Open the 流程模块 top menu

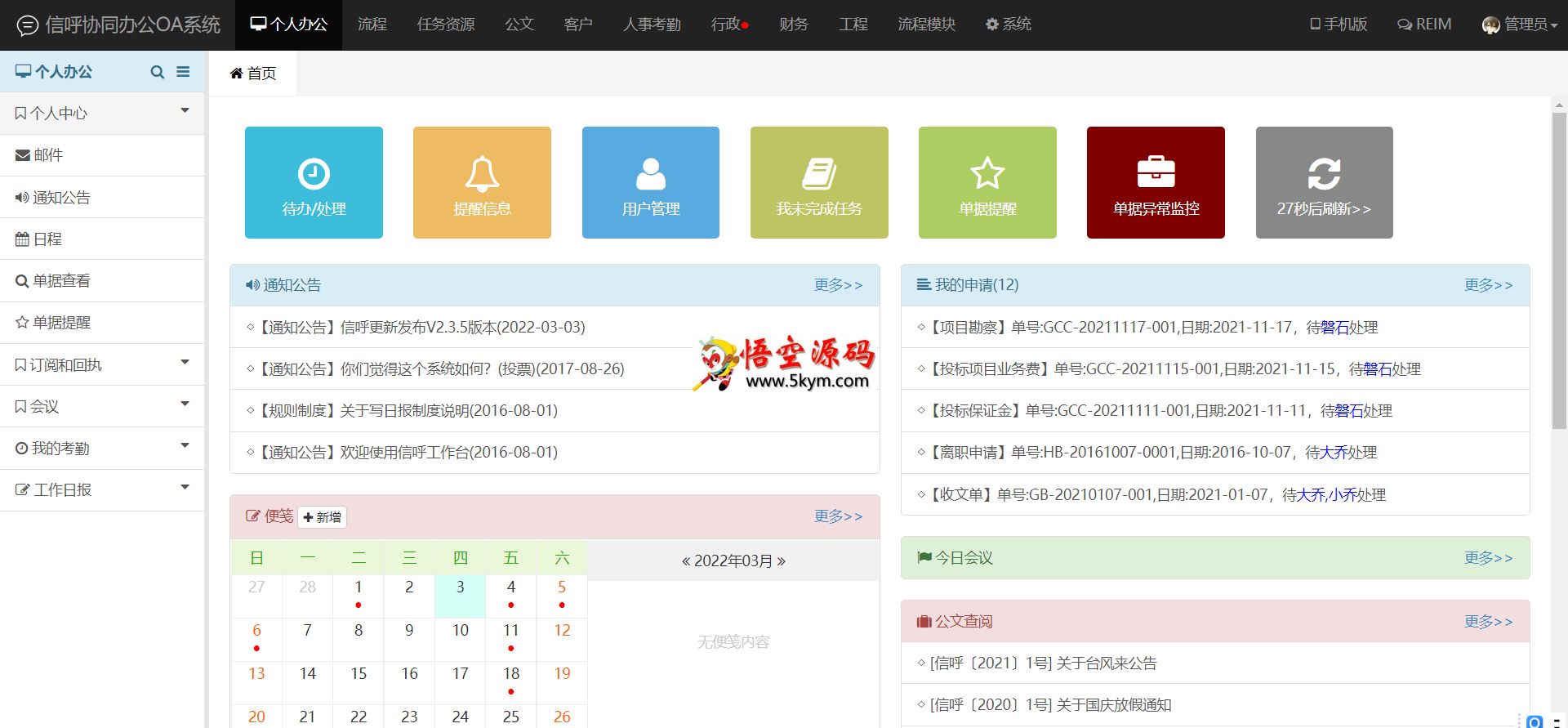927,25
